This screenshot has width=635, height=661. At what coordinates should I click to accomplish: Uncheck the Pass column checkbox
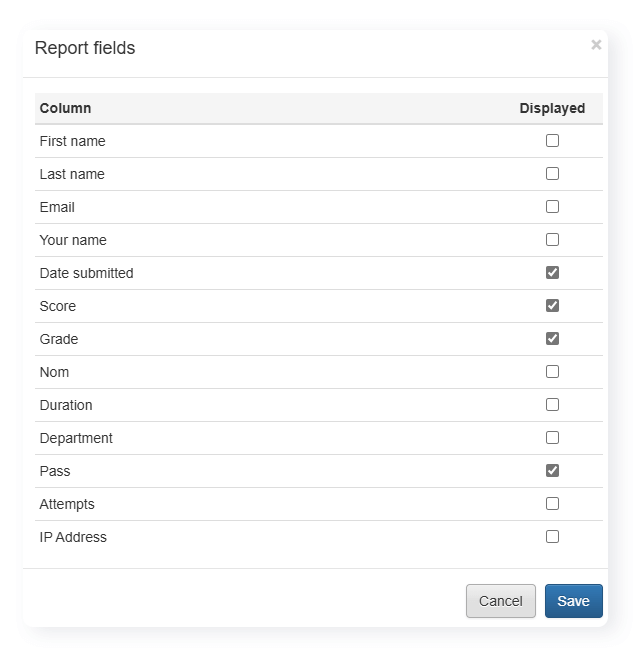pyautogui.click(x=552, y=471)
